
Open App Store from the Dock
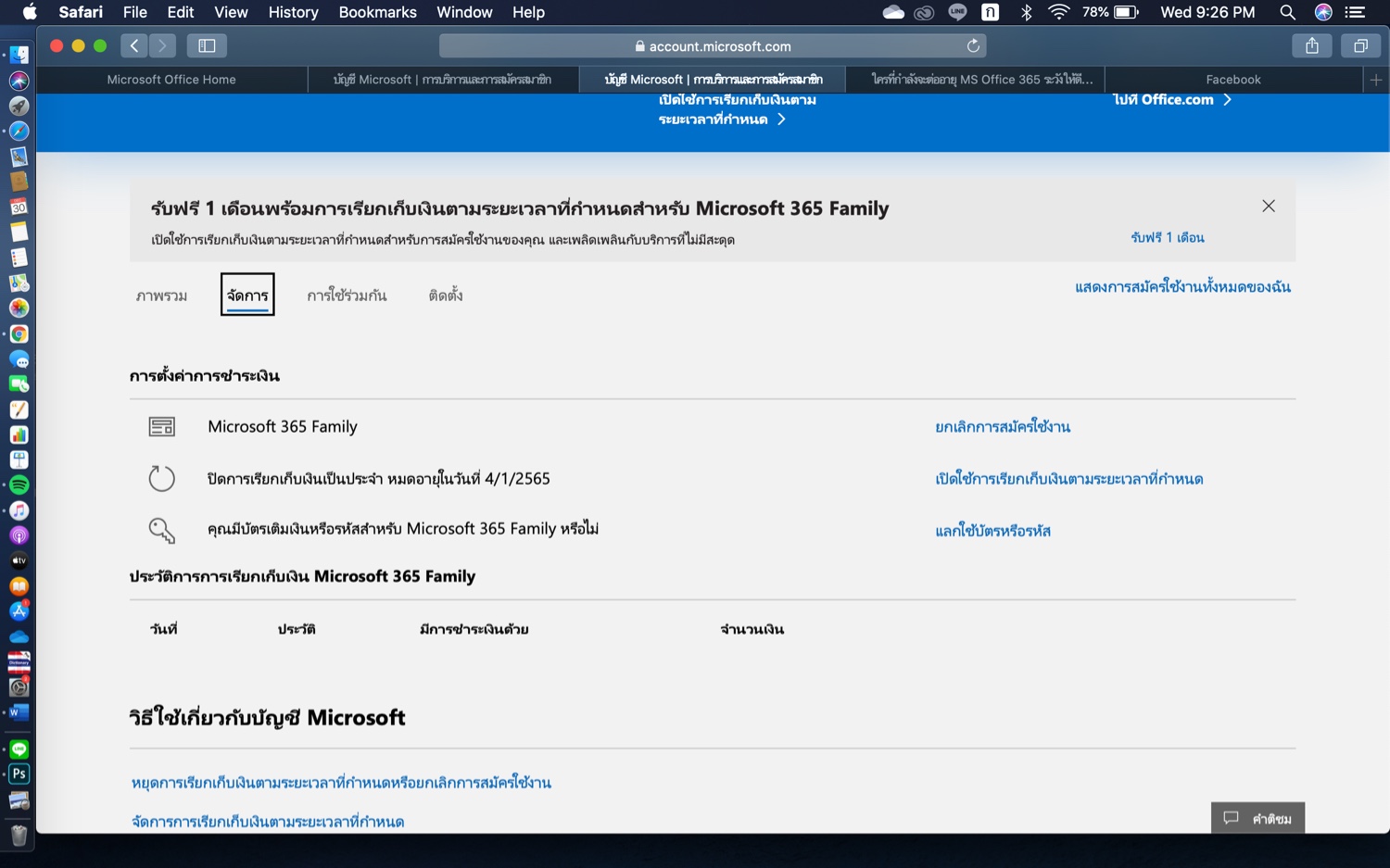(19, 611)
